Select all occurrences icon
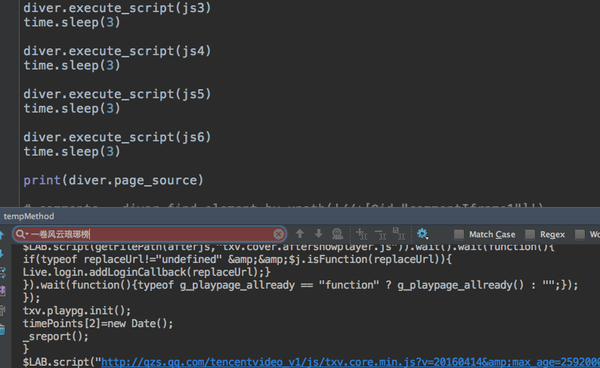Screen dimensions: 600x368 click(399, 234)
